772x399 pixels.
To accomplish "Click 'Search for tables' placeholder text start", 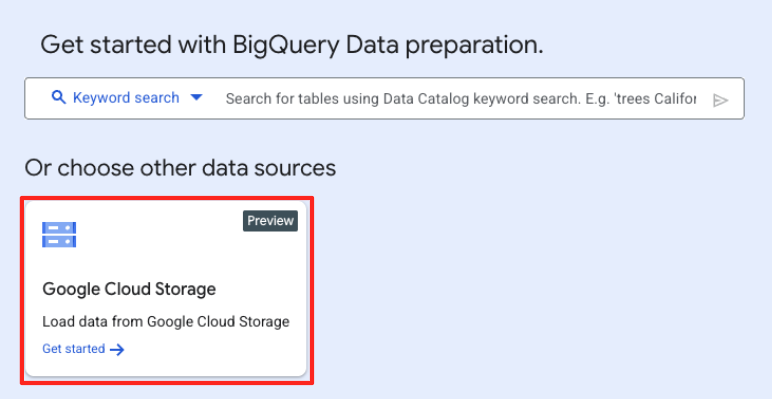I will click(282, 99).
